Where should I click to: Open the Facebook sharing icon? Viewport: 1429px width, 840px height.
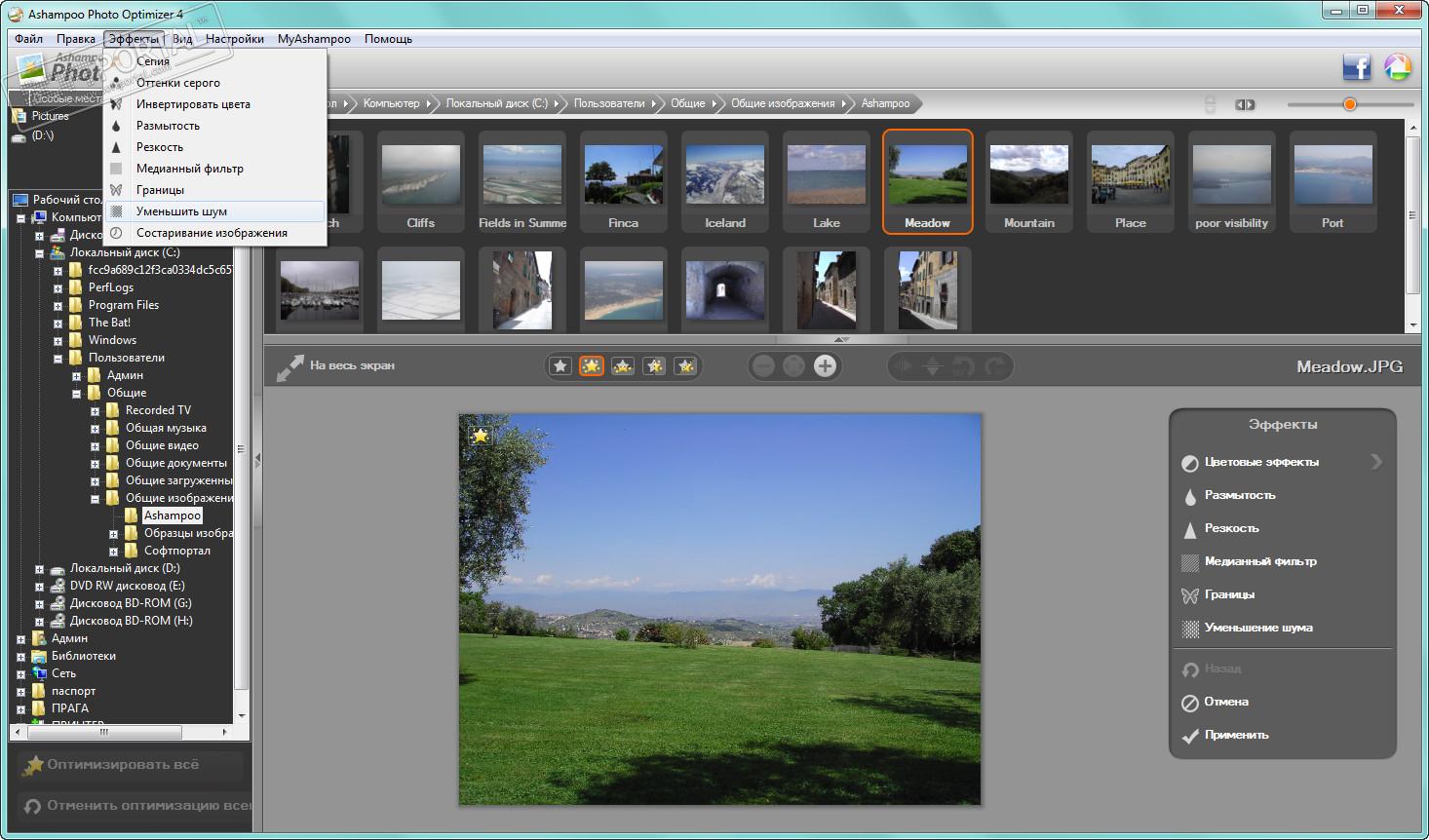[x=1356, y=66]
